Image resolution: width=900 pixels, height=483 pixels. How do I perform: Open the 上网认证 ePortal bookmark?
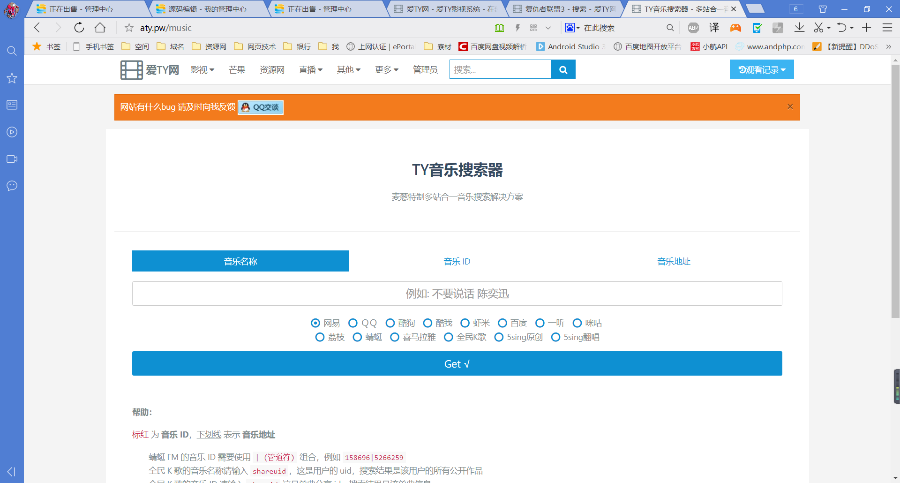[380, 47]
